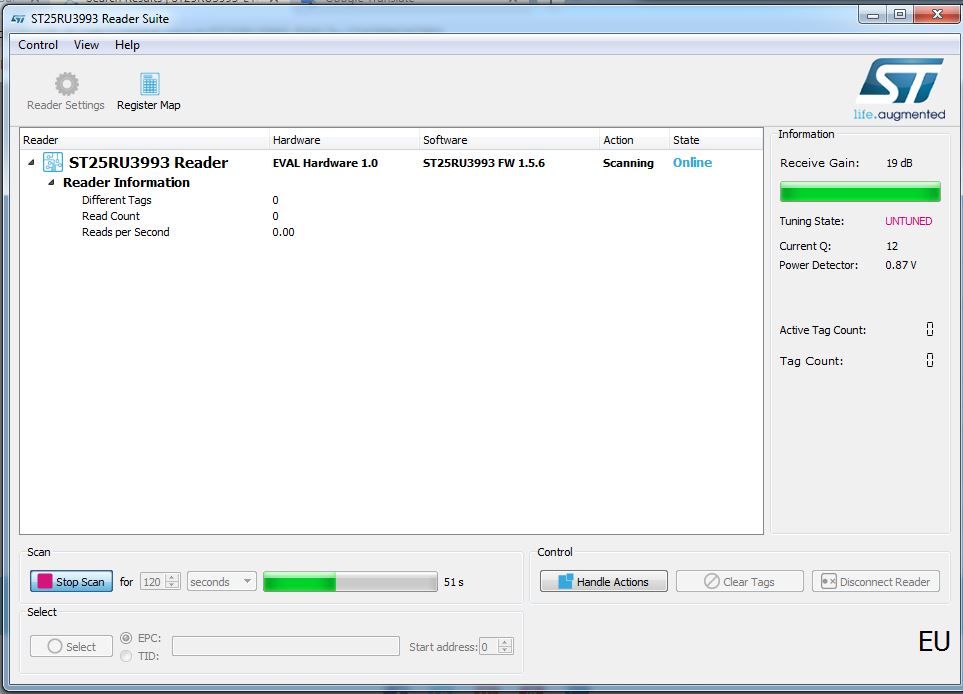Click the Current Q value 12
The height and width of the screenshot is (694, 963).
click(x=892, y=246)
